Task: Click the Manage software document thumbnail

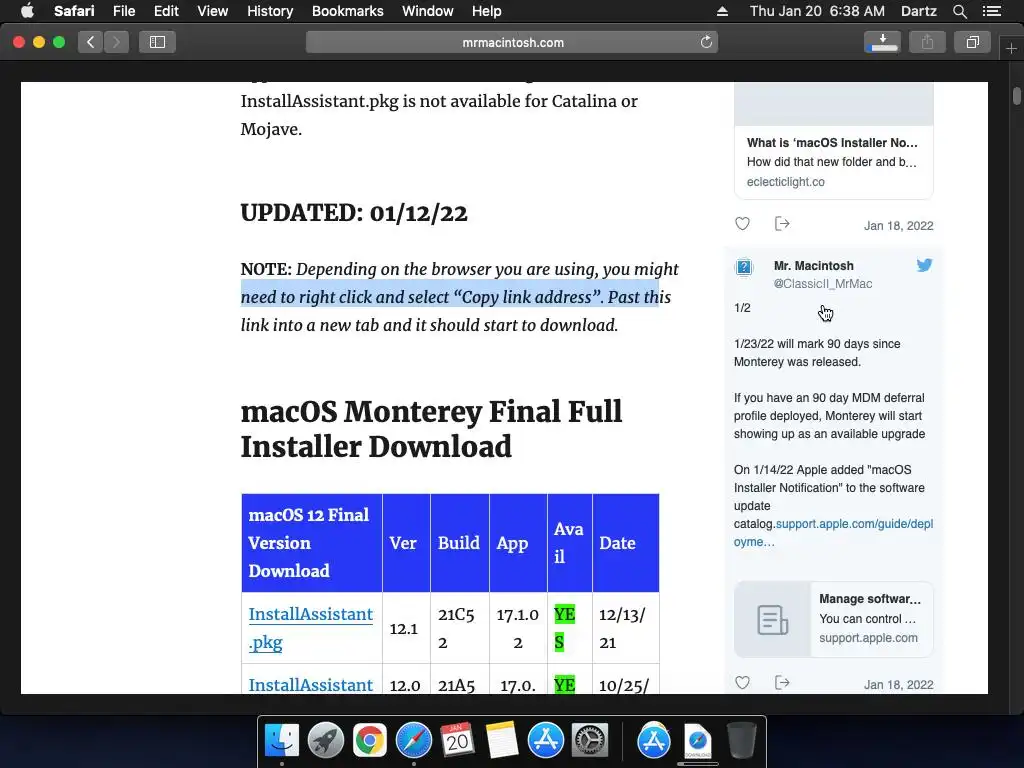Action: pyautogui.click(x=773, y=619)
